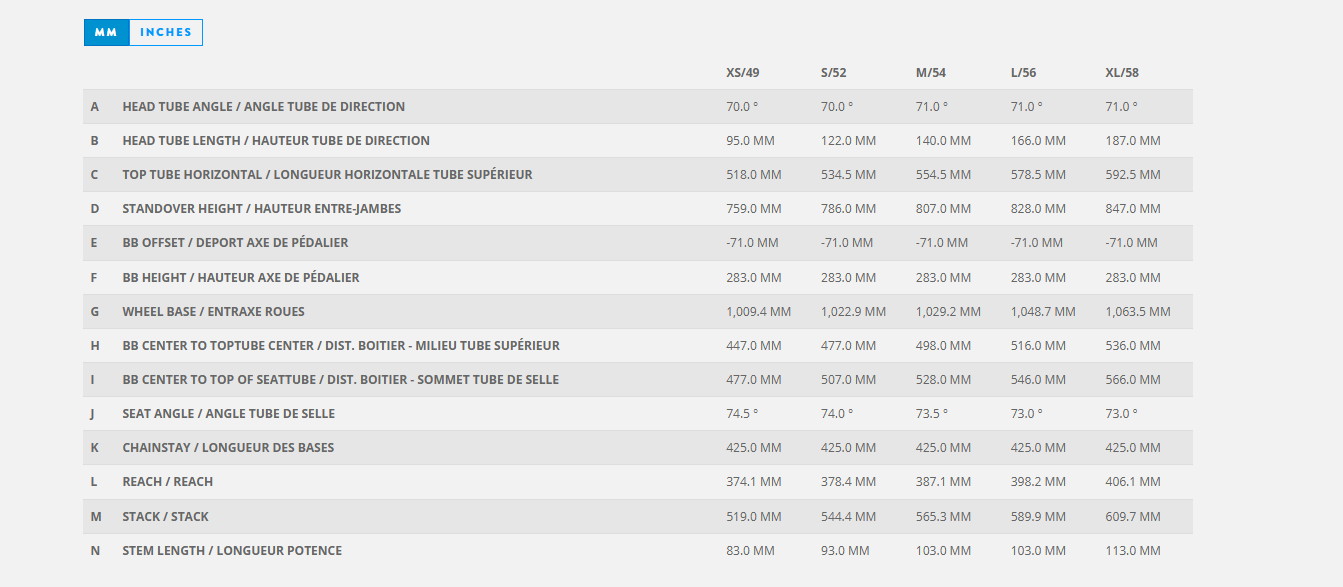Click row letter G in the table
Image resolution: width=1343 pixels, height=587 pixels.
point(95,312)
